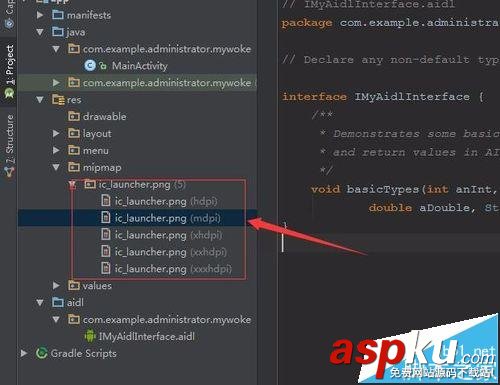Select ic_launcher.png (xxxhdpi) file

pos(173,269)
